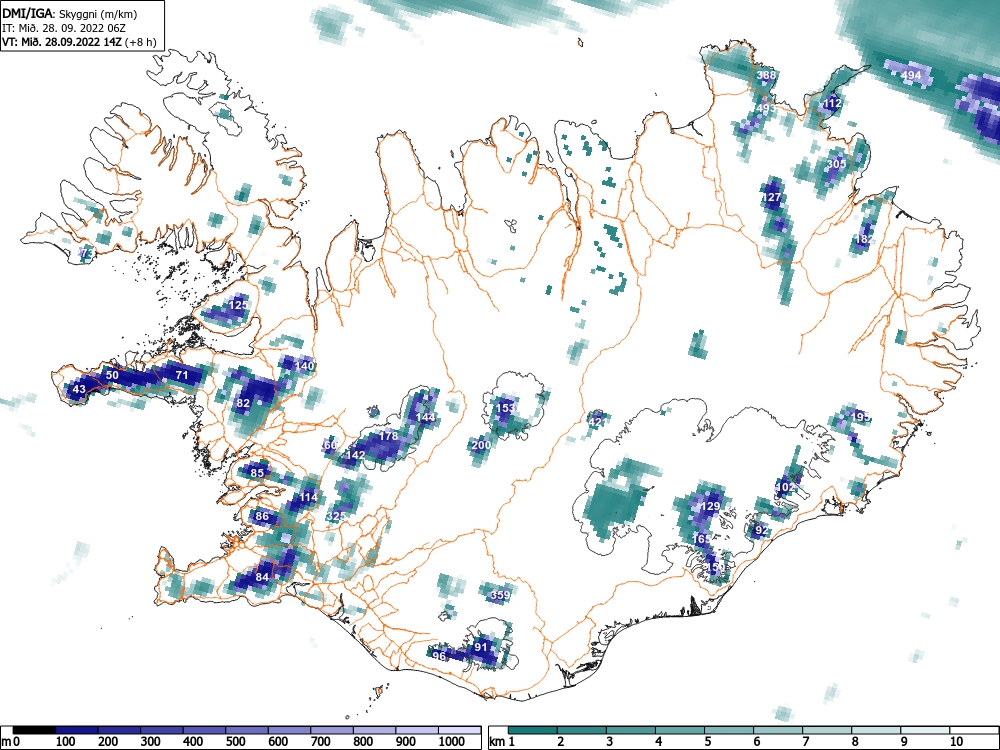Select the 112 visibility label

832,103
